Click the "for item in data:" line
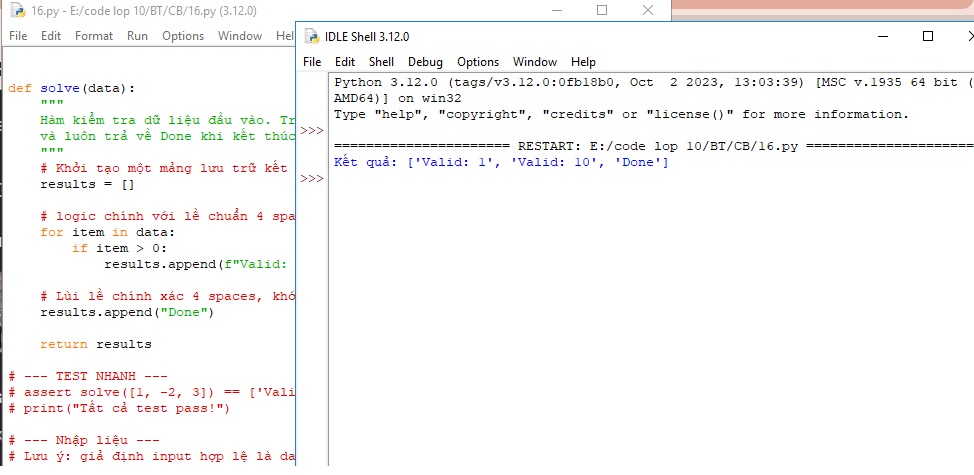Viewport: 974px width, 475px height. coord(108,232)
